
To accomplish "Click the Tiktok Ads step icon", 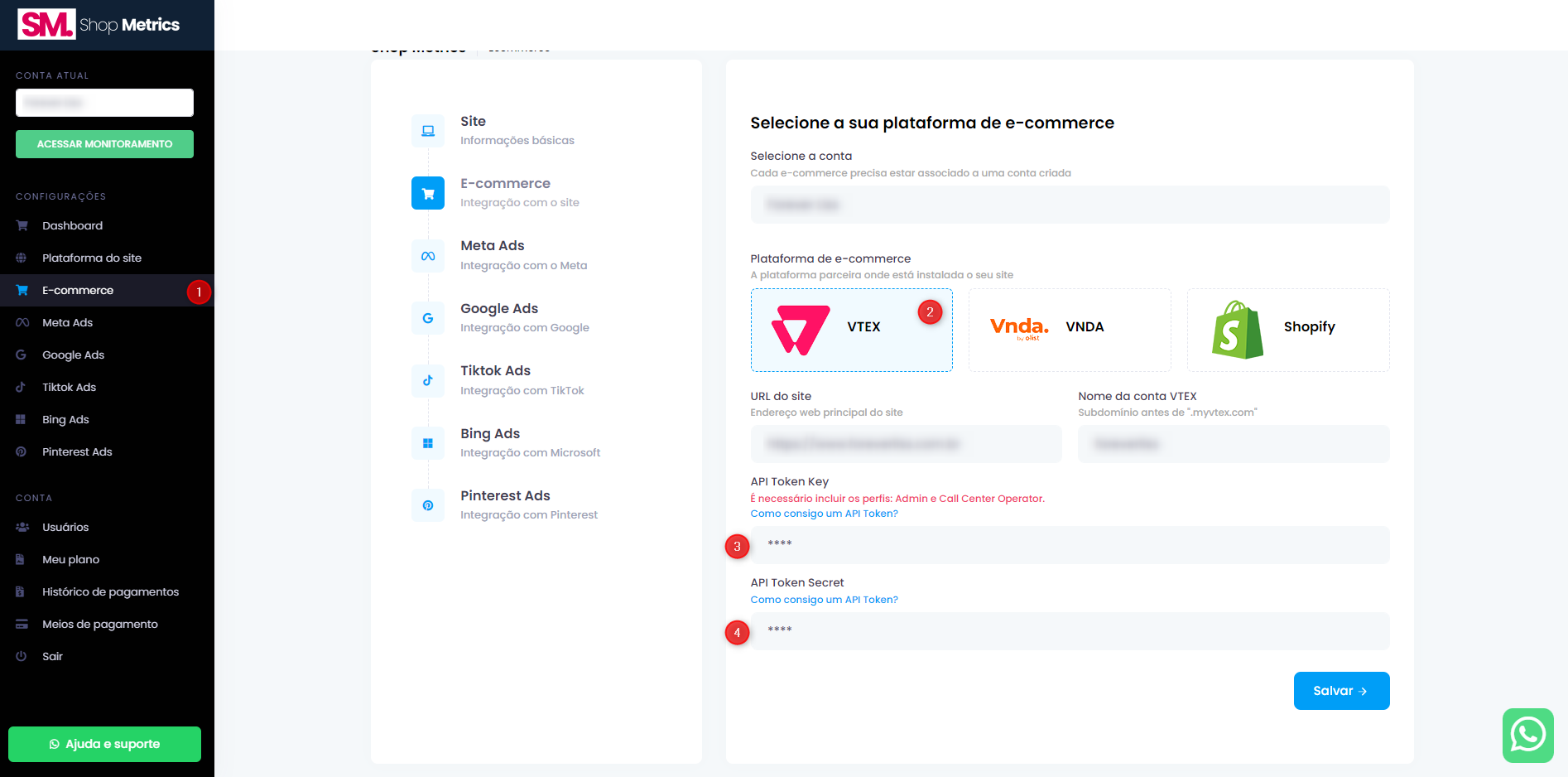I will tap(428, 381).
